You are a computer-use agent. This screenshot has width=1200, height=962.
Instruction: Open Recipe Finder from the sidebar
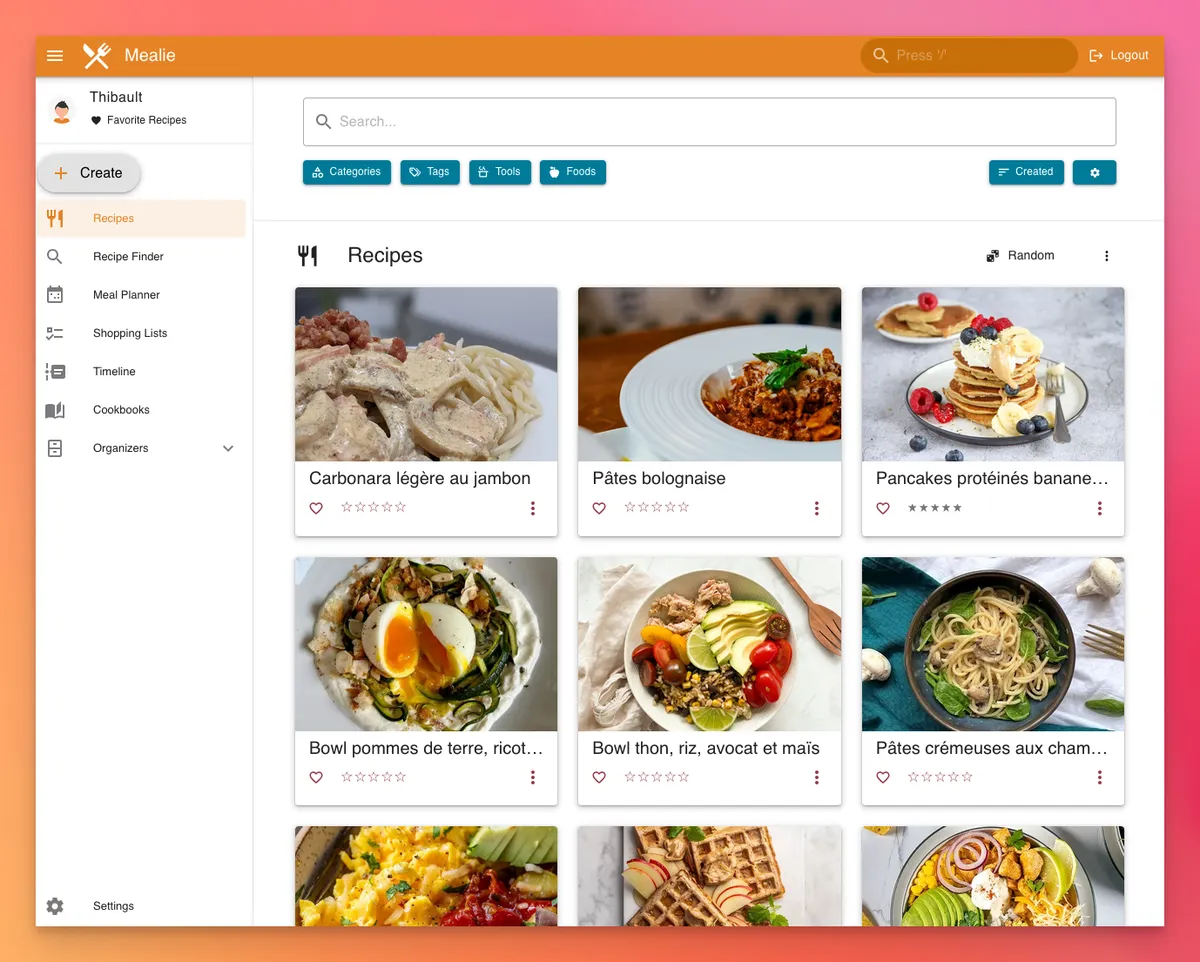pyautogui.click(x=141, y=257)
